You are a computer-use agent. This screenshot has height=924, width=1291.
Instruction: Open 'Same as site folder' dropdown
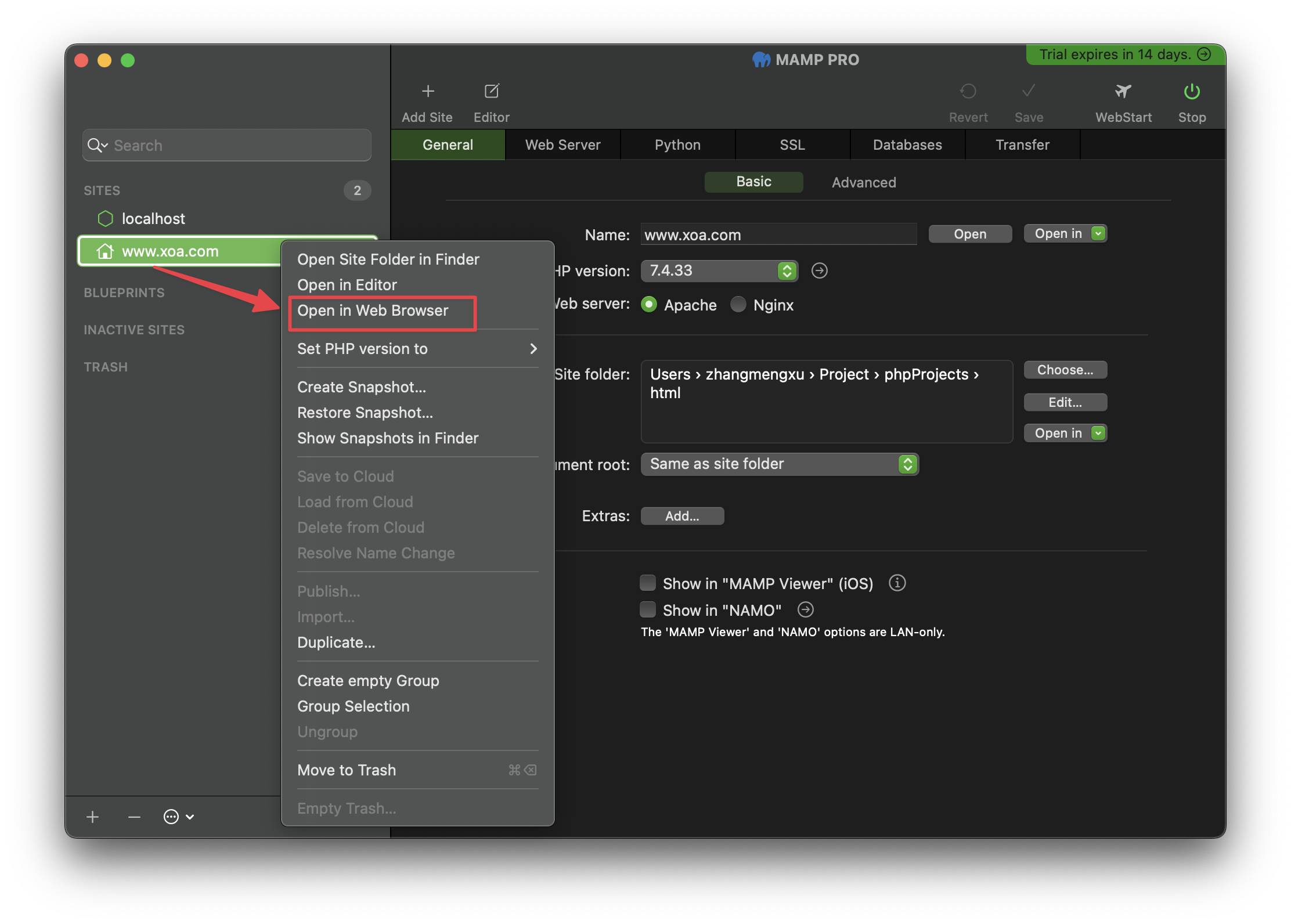click(x=780, y=464)
